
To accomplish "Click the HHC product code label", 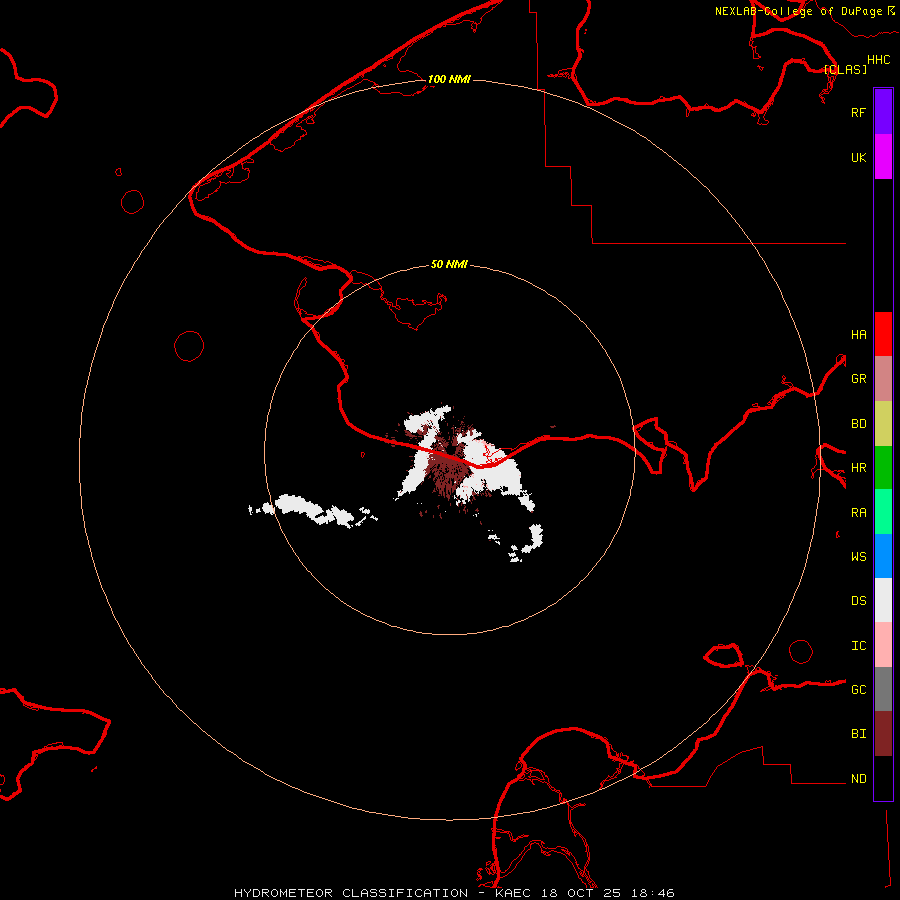I will (x=879, y=60).
